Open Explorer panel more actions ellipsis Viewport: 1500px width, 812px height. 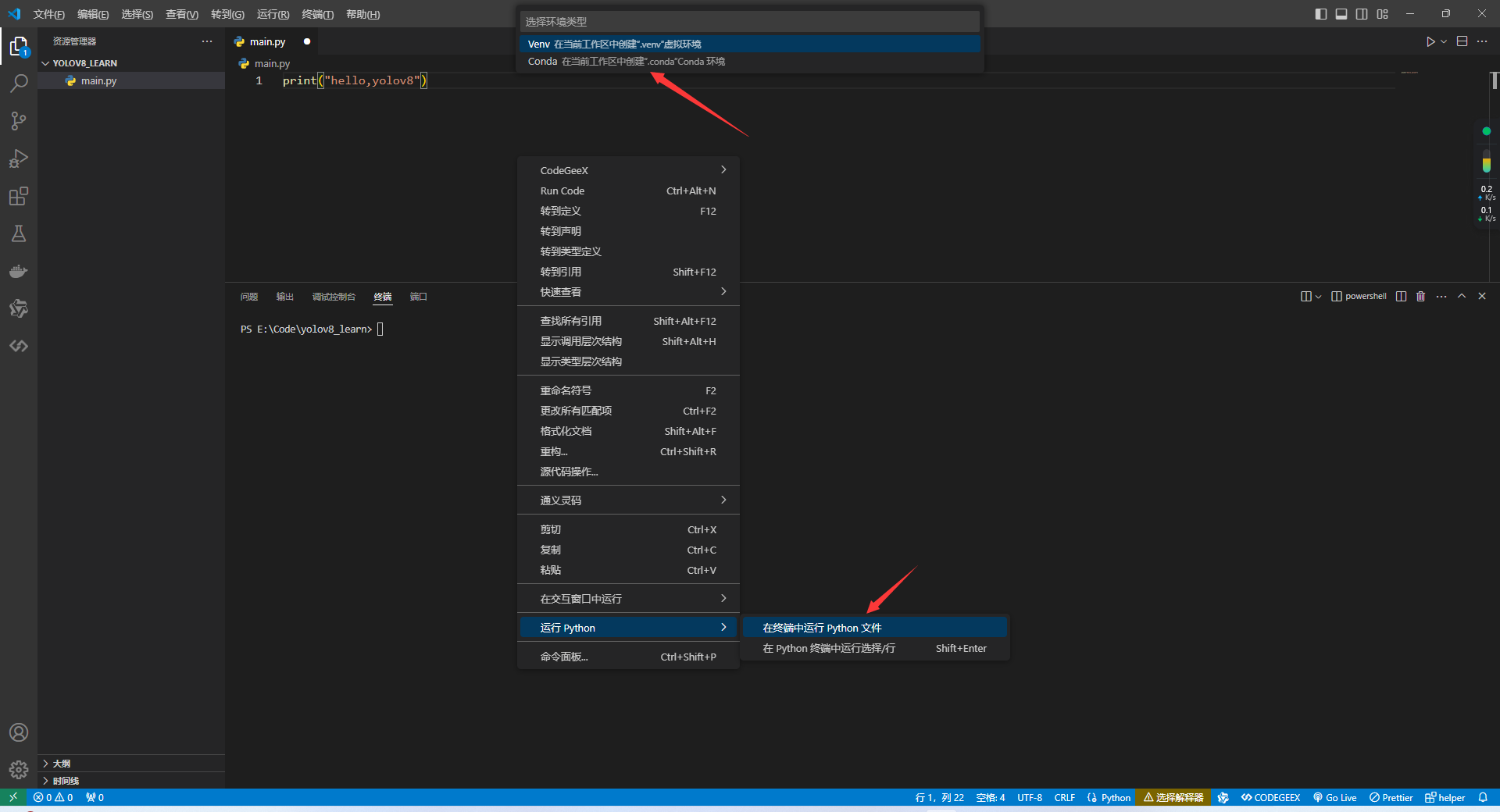[207, 41]
